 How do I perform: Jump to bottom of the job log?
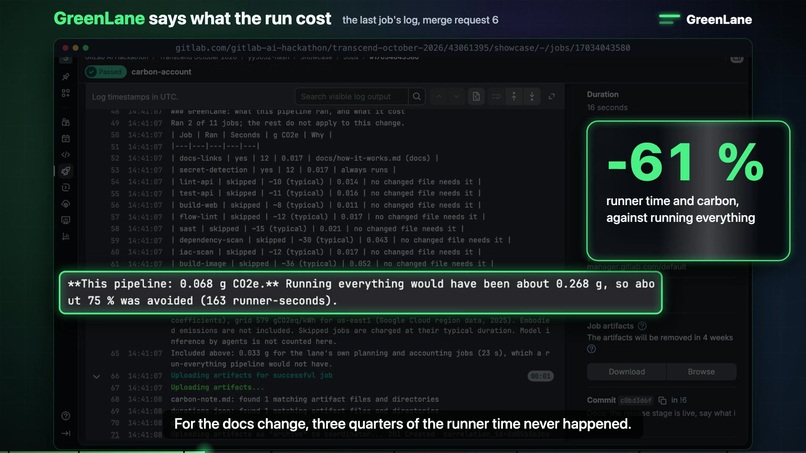pos(532,97)
